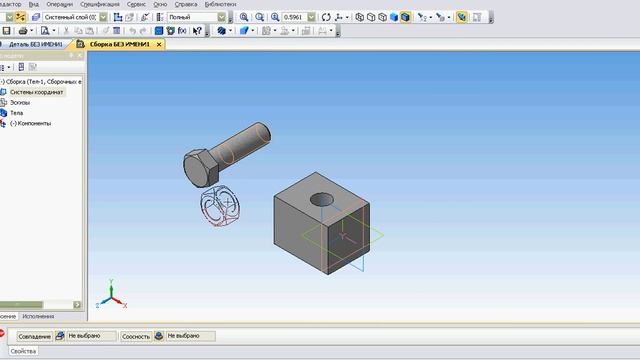640x360 pixels.
Task: Open the Полный display dropdown
Action: point(221,17)
